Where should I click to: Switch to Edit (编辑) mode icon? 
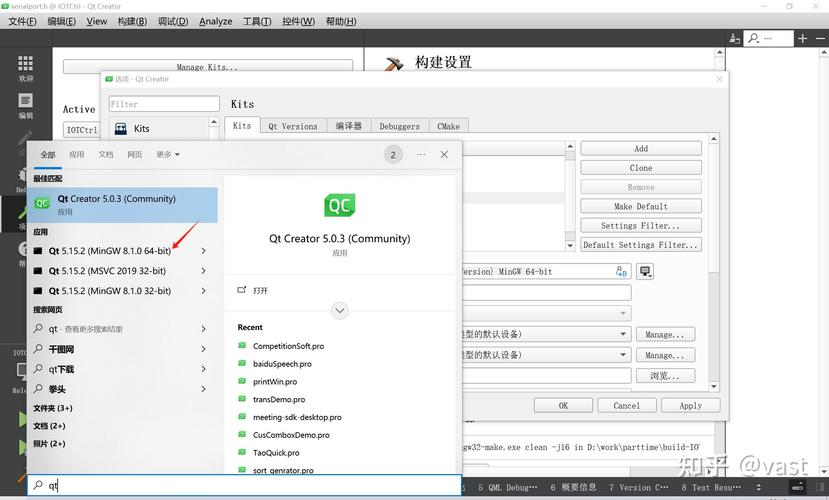click(25, 100)
